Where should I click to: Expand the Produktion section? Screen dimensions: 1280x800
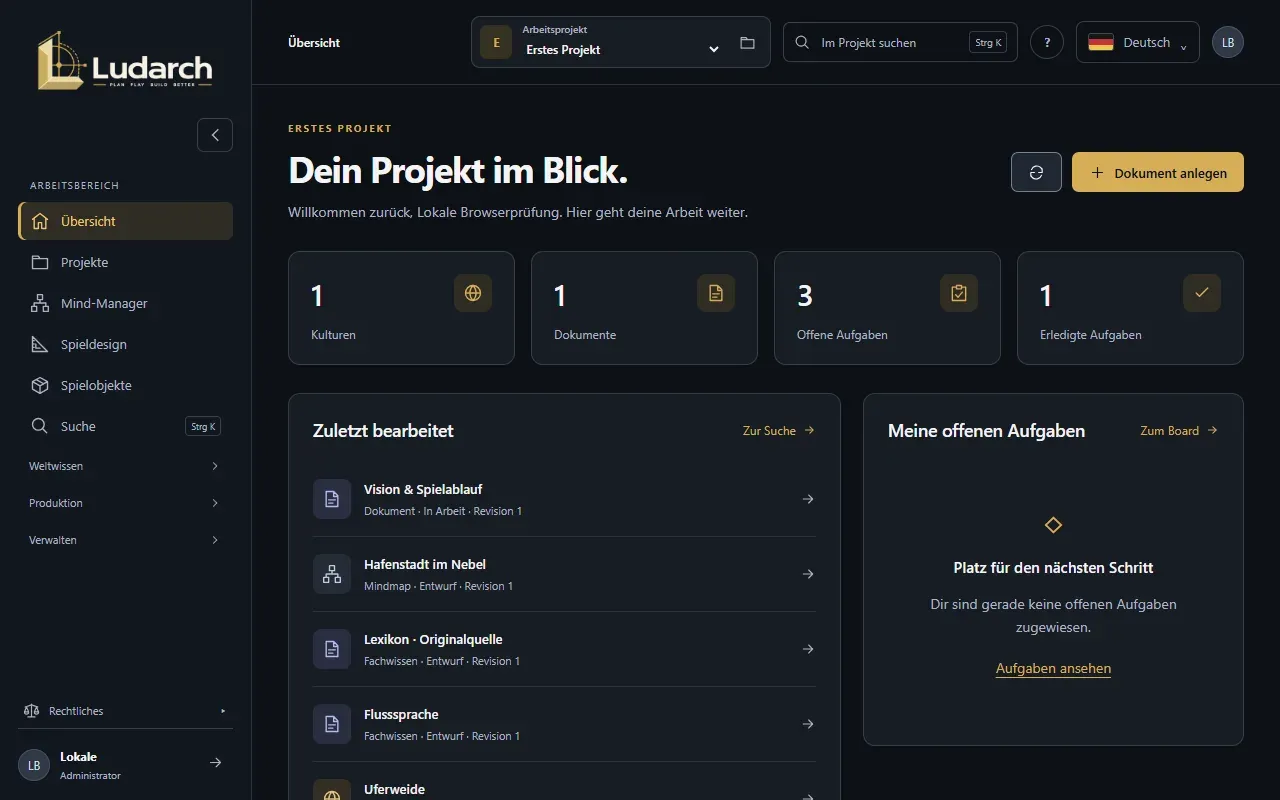click(125, 503)
